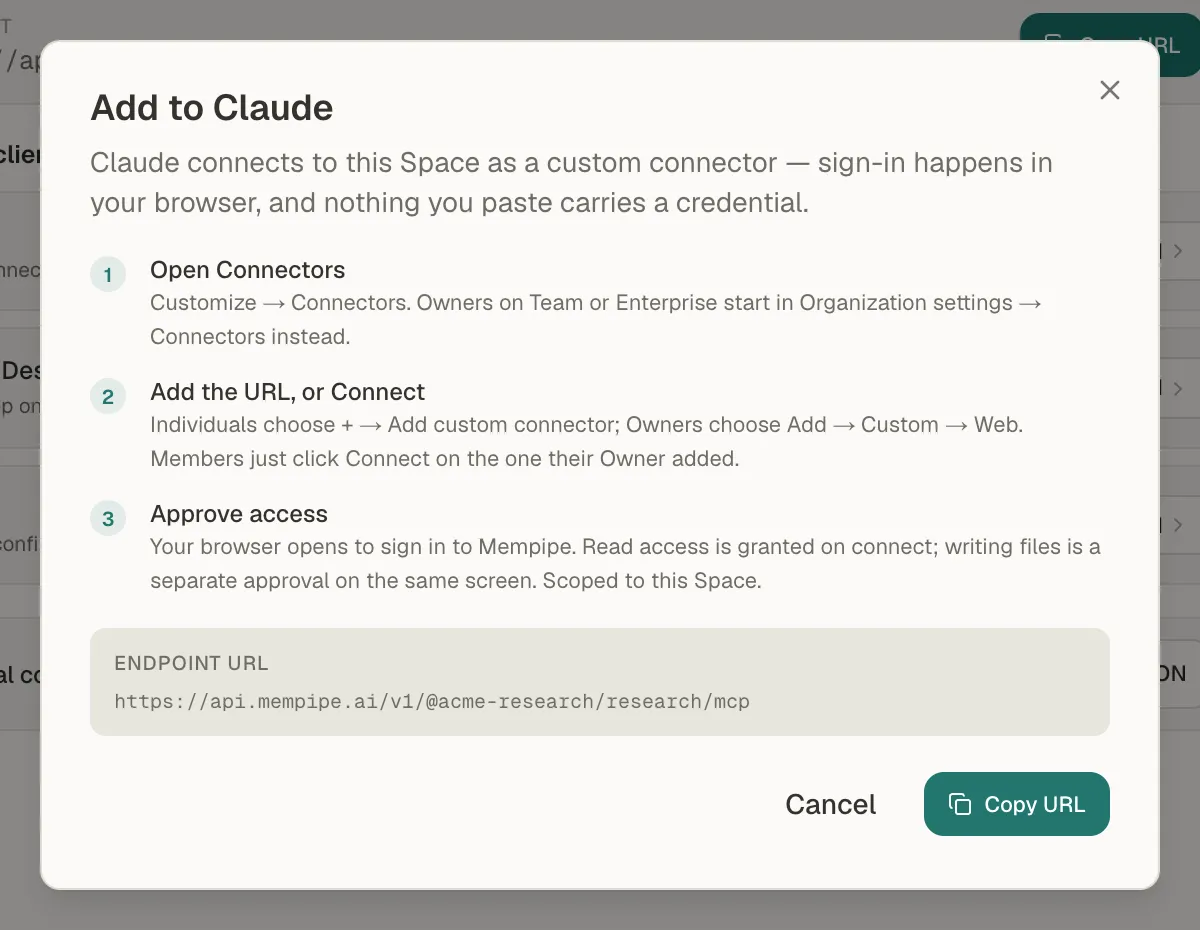Click the 'Add the URL, or Connect' heading
The image size is (1200, 930).
[287, 392]
